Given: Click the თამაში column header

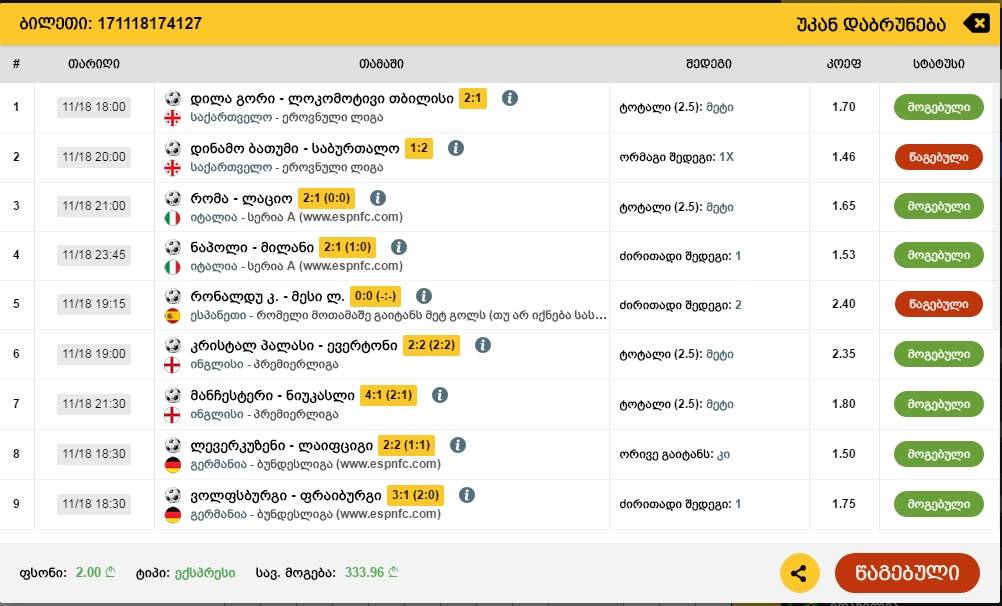Looking at the screenshot, I should tap(382, 64).
